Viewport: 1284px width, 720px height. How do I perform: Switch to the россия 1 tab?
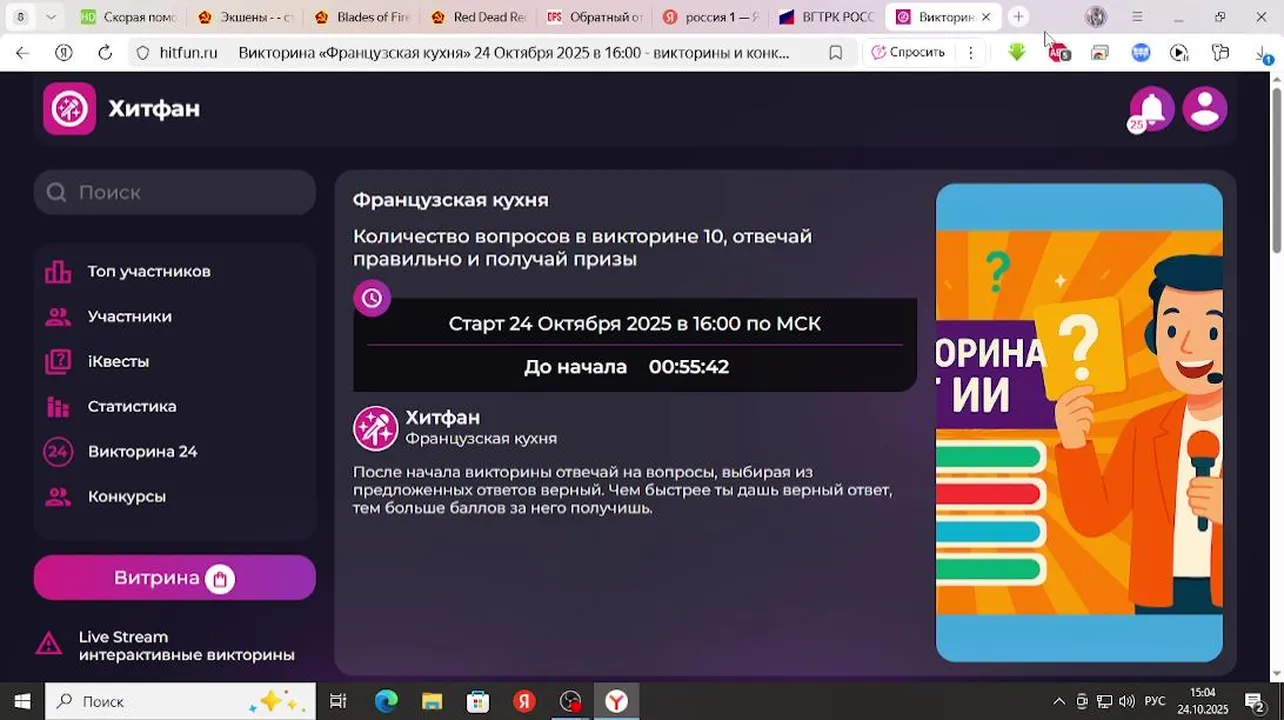click(712, 17)
